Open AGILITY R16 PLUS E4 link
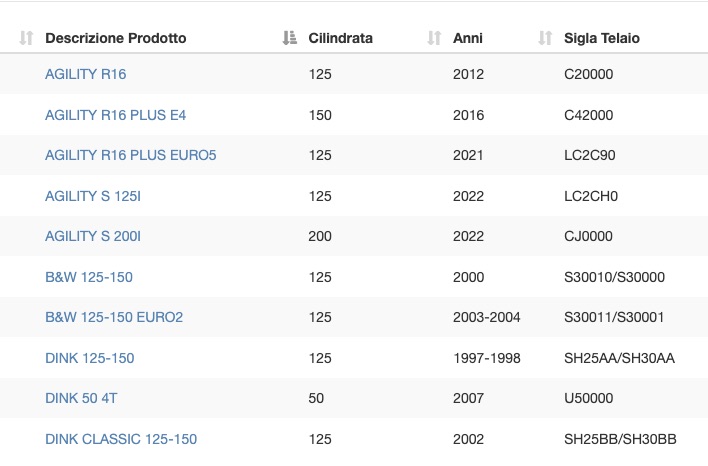This screenshot has height=466, width=708. point(116,115)
